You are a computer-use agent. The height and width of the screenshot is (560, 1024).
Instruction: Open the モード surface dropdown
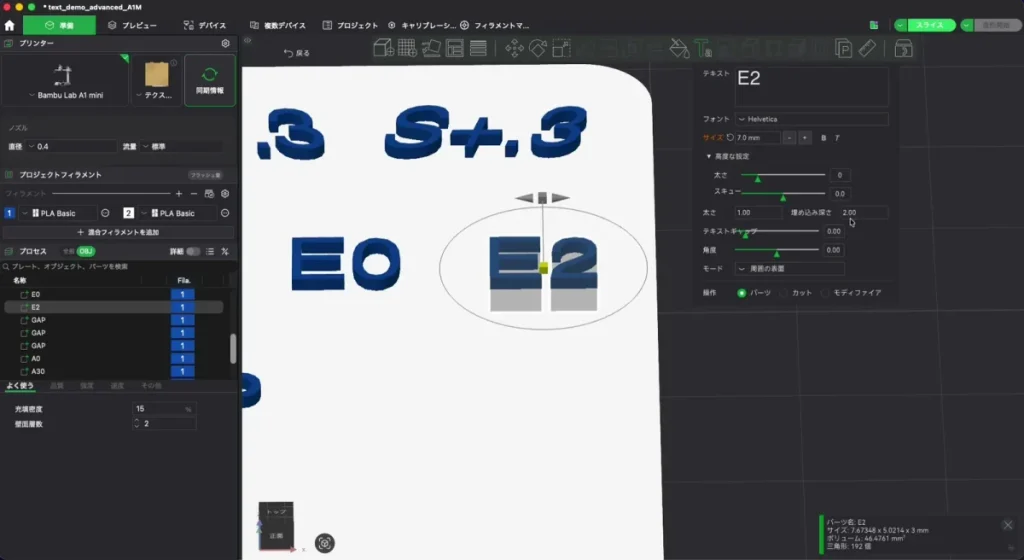(x=790, y=269)
